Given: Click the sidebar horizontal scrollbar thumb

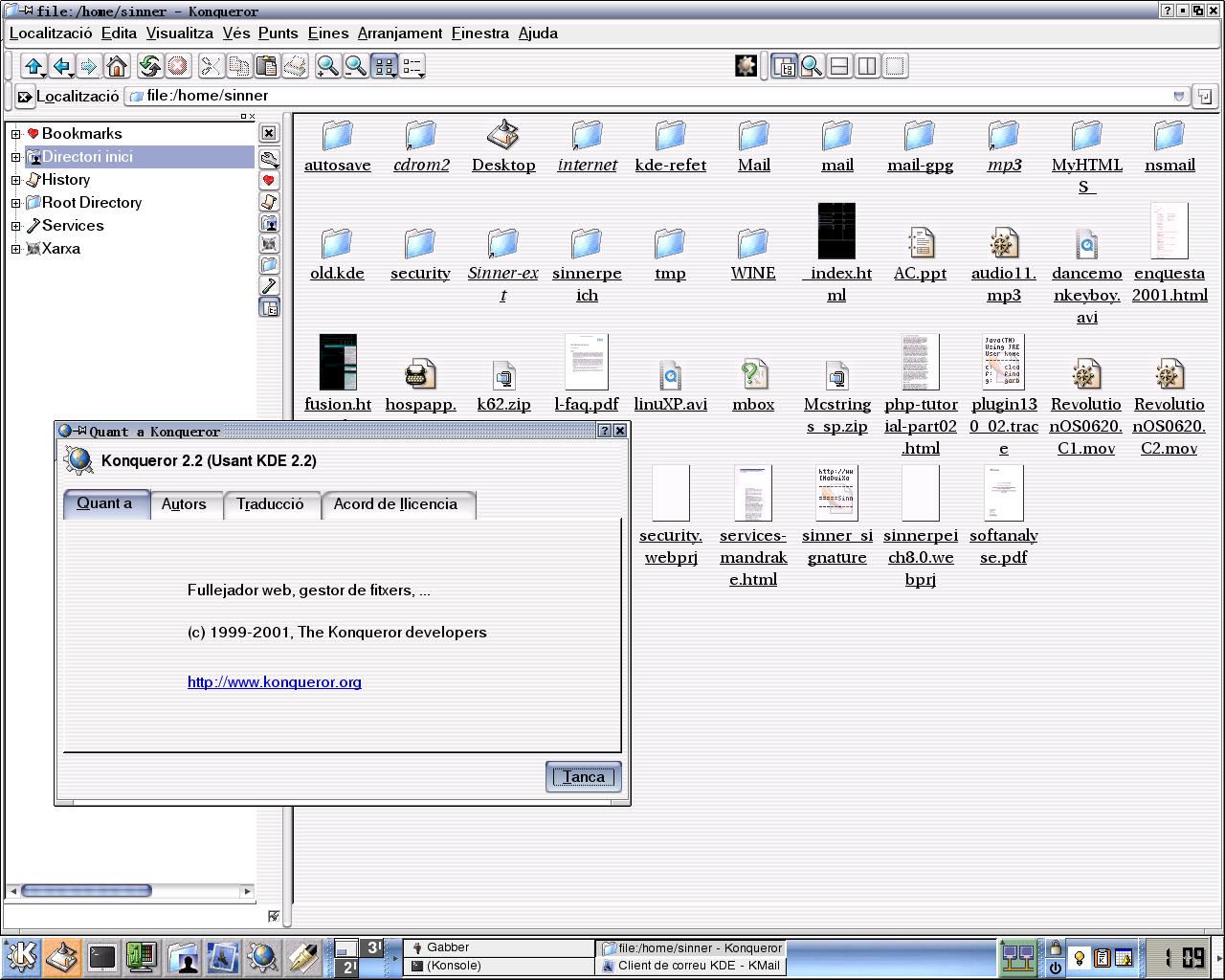Looking at the screenshot, I should click(x=86, y=891).
